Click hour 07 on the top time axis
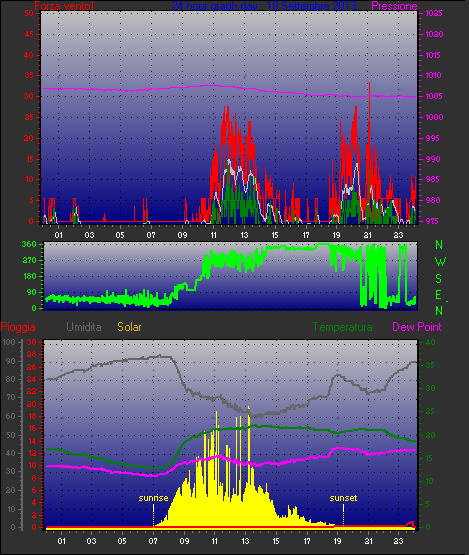The image size is (469, 555). 151,235
